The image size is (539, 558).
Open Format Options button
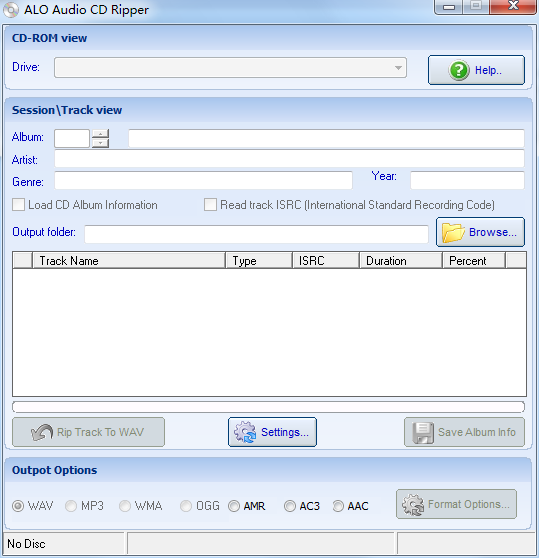pyautogui.click(x=456, y=504)
